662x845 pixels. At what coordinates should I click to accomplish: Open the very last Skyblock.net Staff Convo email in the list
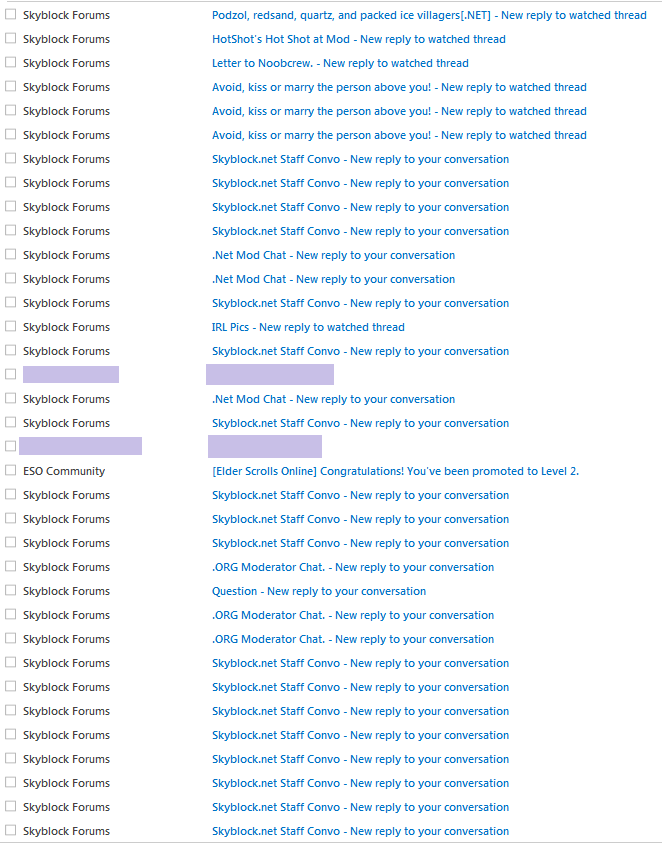point(360,831)
